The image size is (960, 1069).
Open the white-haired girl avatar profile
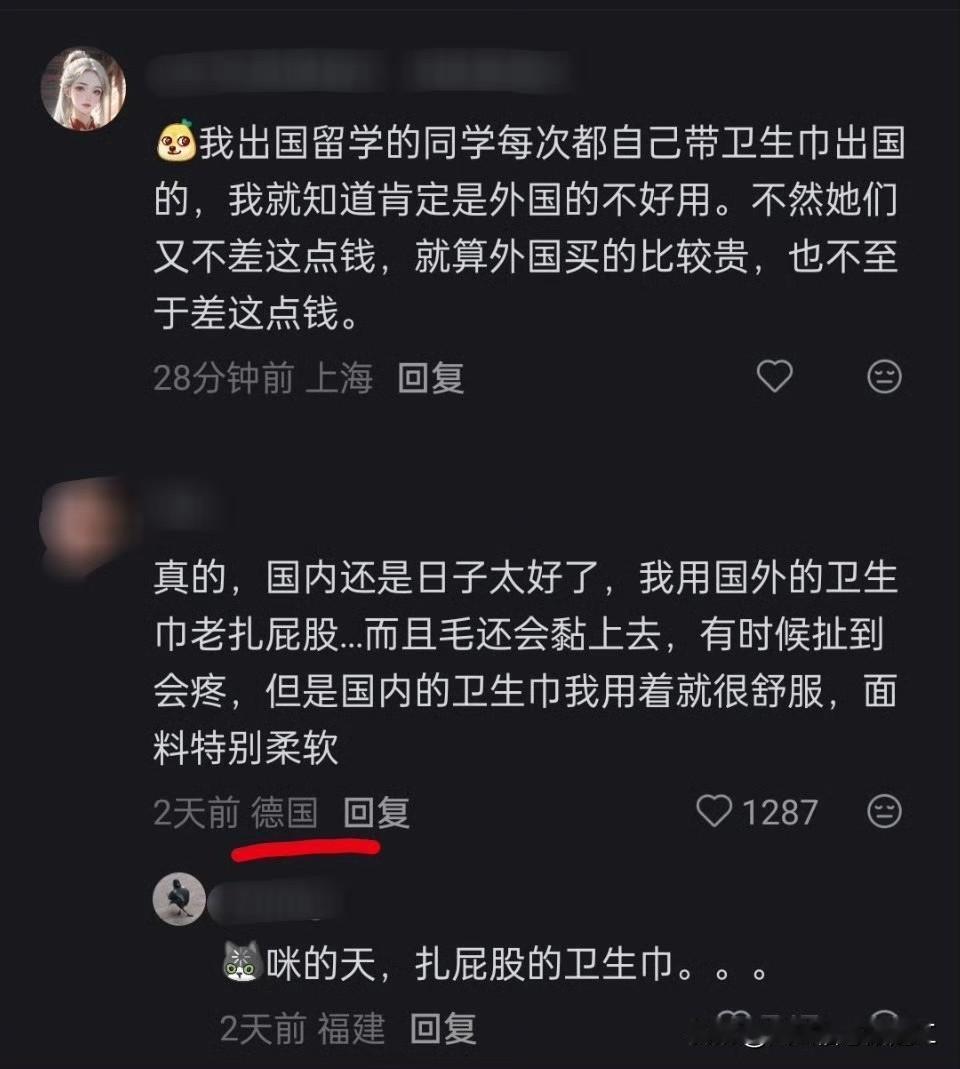click(x=83, y=89)
